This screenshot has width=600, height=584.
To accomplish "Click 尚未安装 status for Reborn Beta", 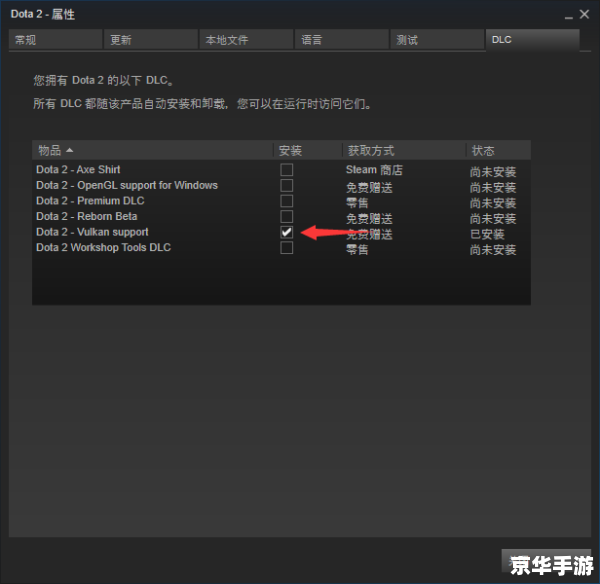I will coord(493,219).
